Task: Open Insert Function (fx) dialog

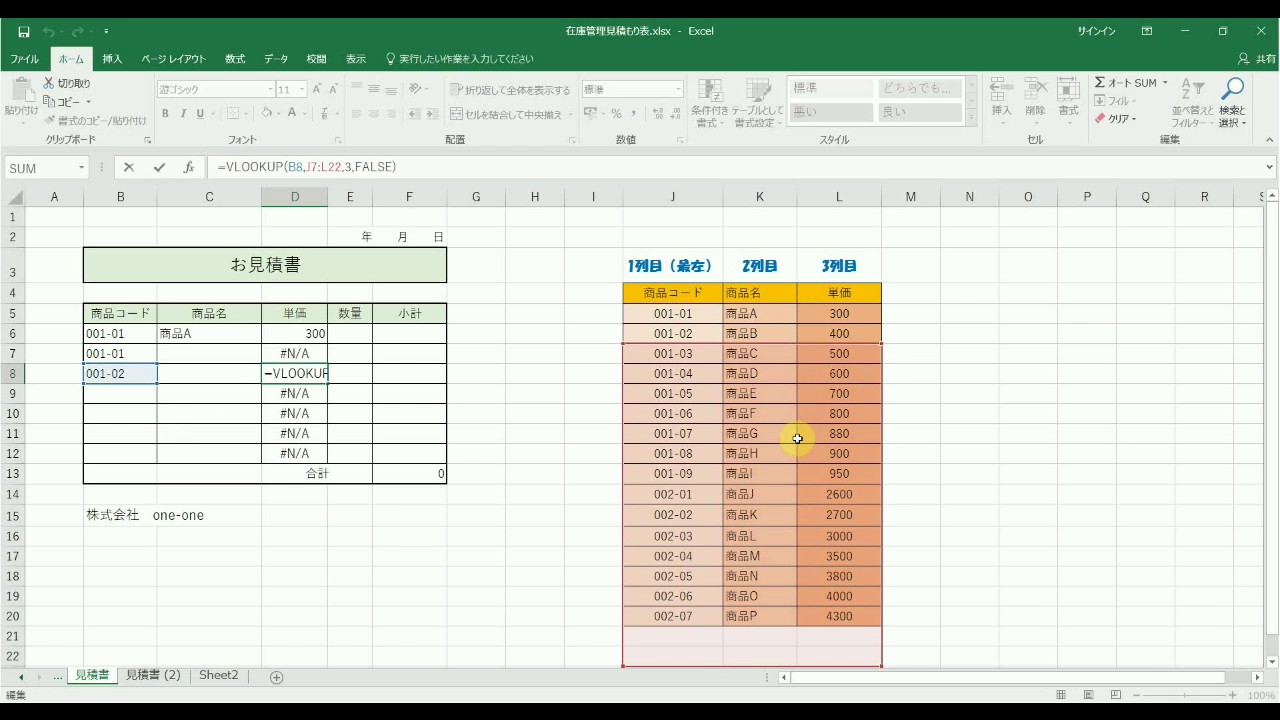Action: pos(188,168)
